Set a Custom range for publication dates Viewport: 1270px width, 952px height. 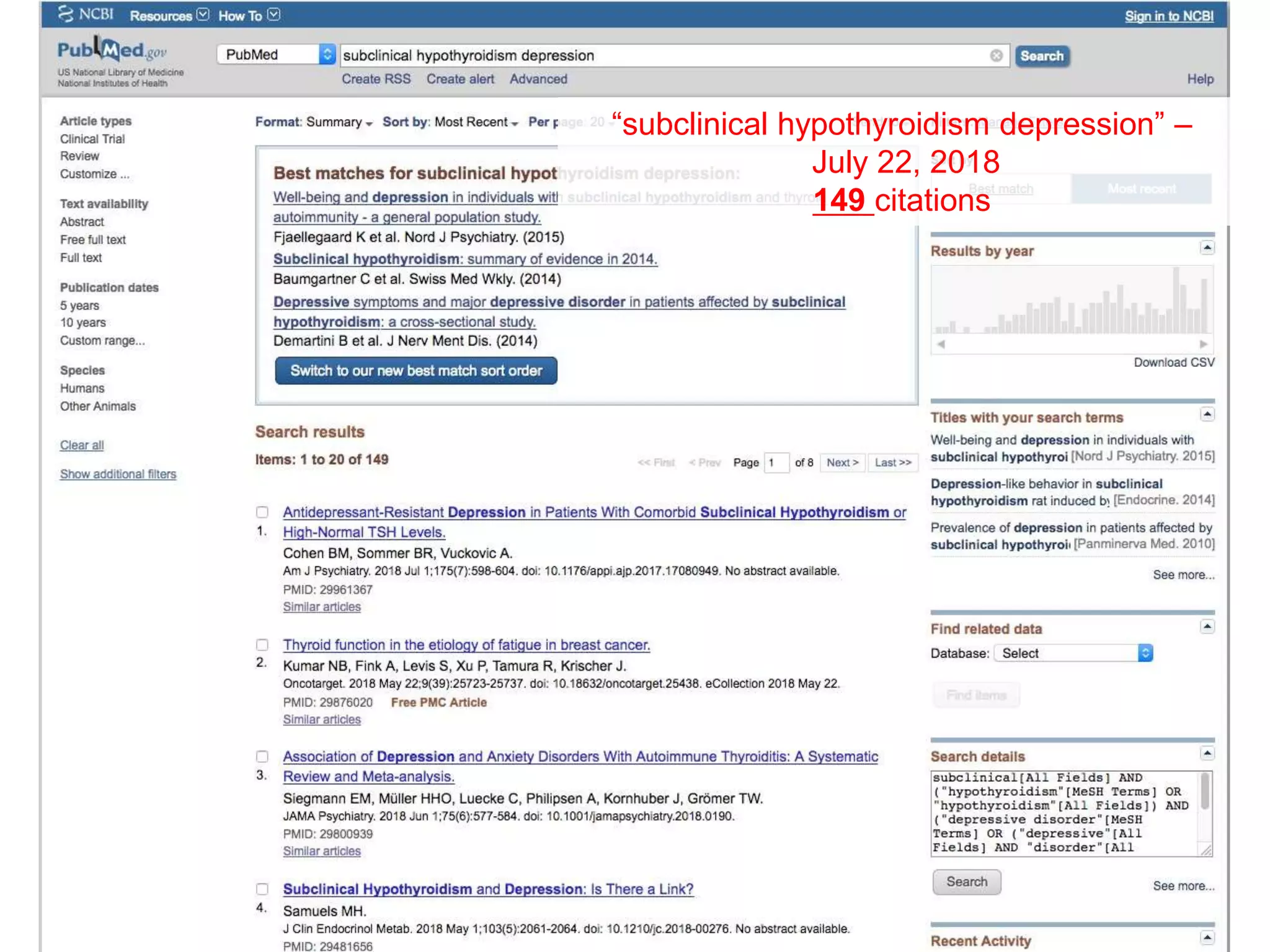[102, 341]
